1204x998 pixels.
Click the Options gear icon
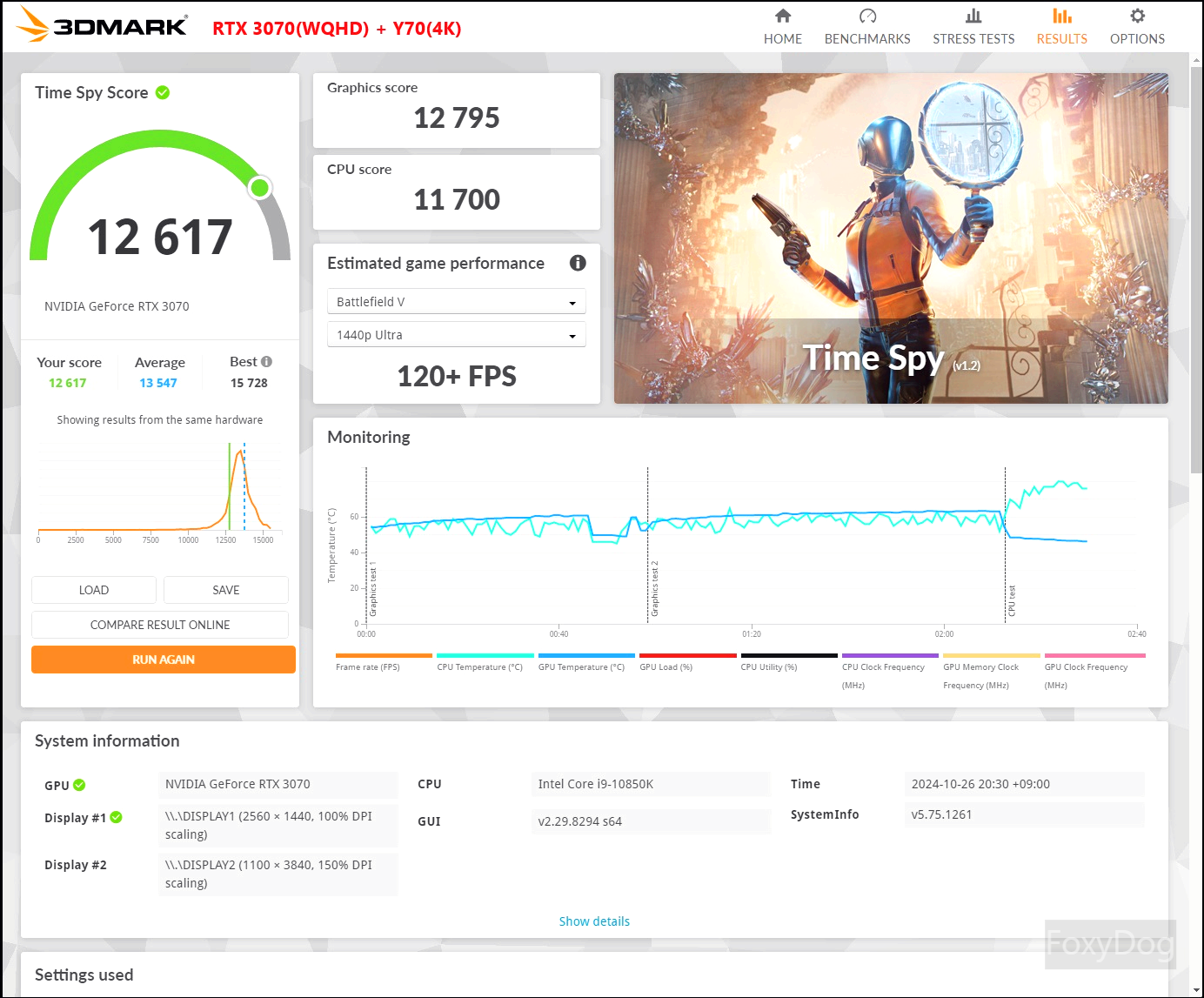coord(1137,16)
